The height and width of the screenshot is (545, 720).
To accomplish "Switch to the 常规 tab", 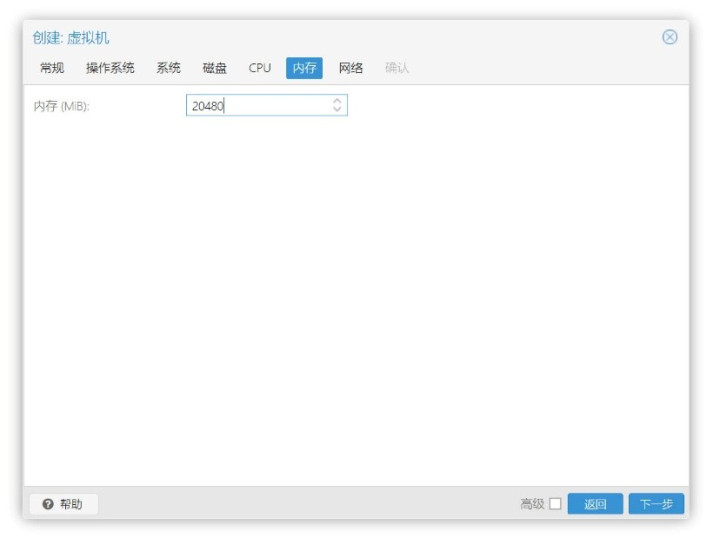I will pyautogui.click(x=52, y=68).
